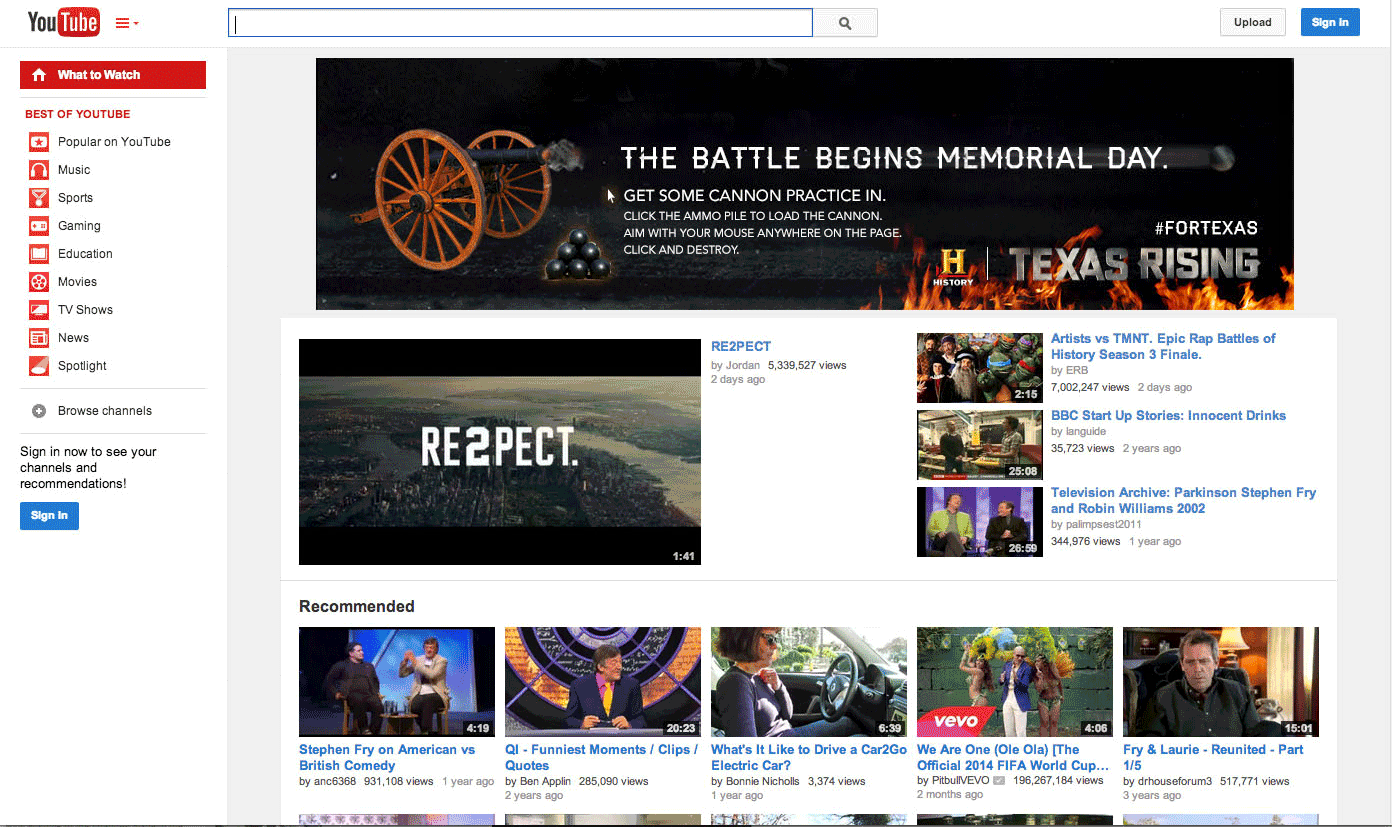Open TV Shows in sidebar
This screenshot has height=828, width=1392.
tap(85, 310)
